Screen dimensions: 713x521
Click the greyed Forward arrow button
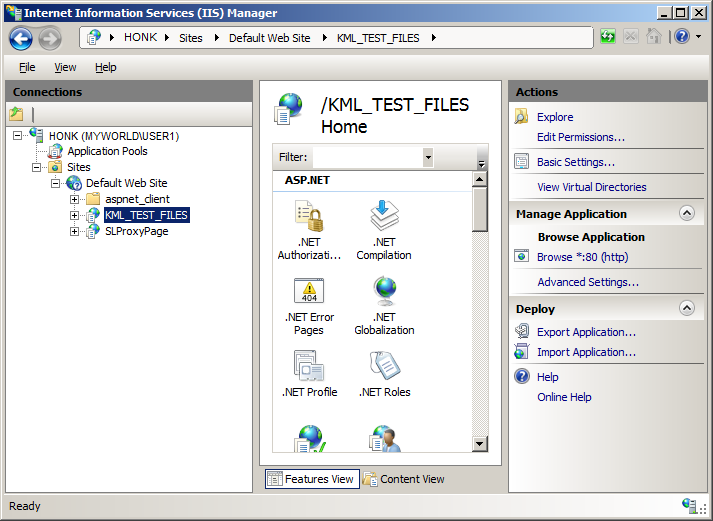coord(50,39)
